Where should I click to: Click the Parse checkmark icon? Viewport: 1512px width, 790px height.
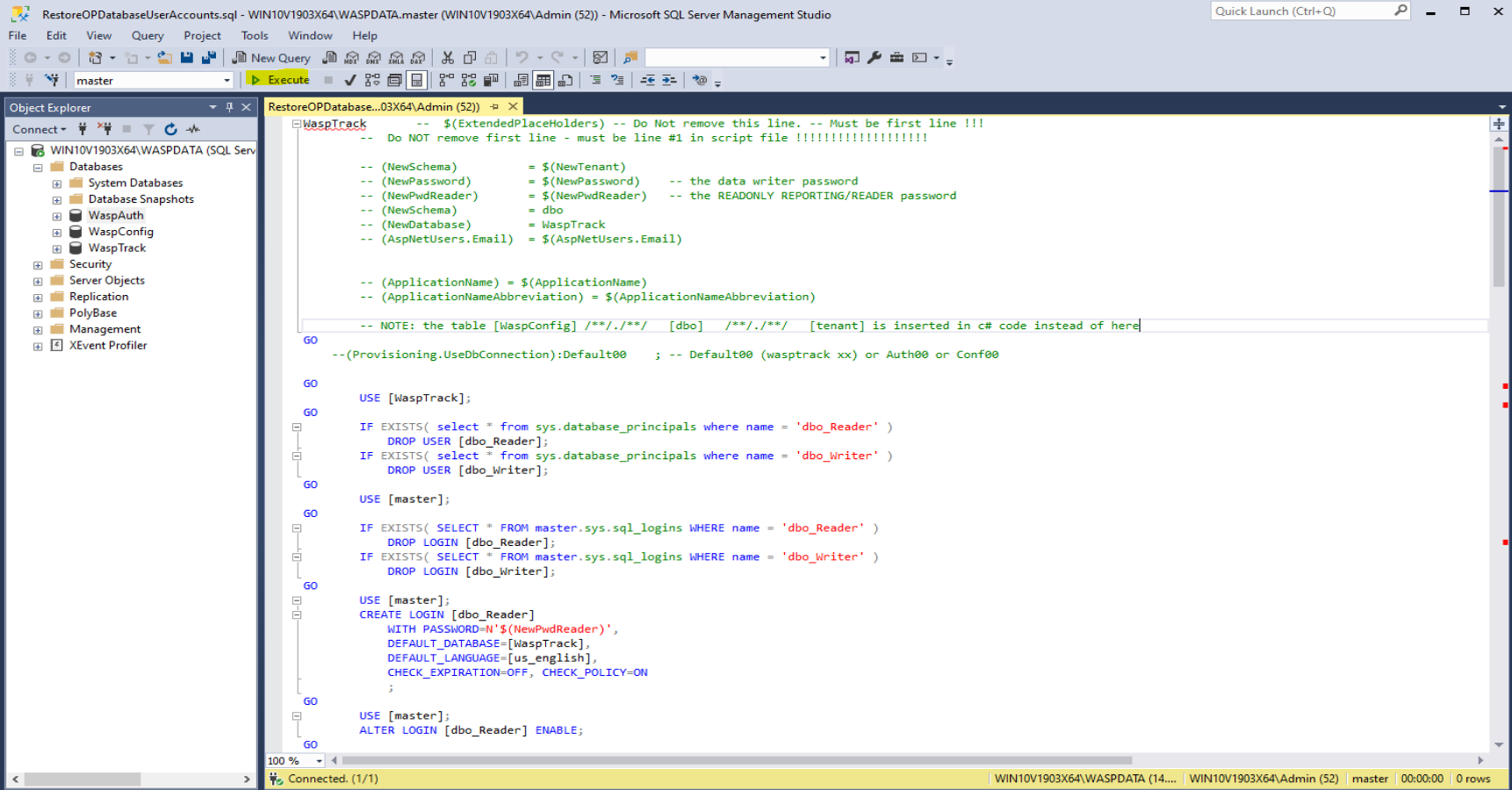click(x=350, y=80)
